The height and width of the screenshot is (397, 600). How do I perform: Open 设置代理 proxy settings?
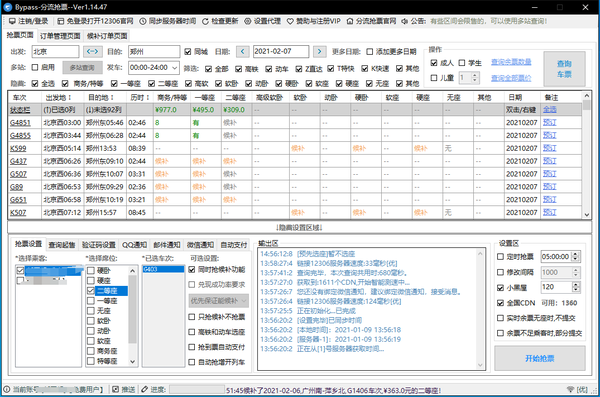[262, 21]
